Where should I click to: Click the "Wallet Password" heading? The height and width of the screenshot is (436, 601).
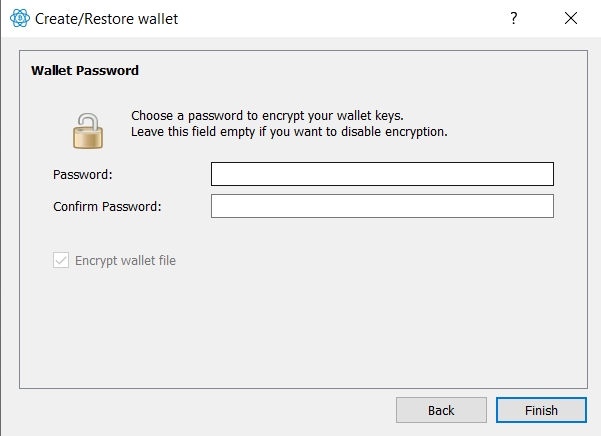[85, 70]
